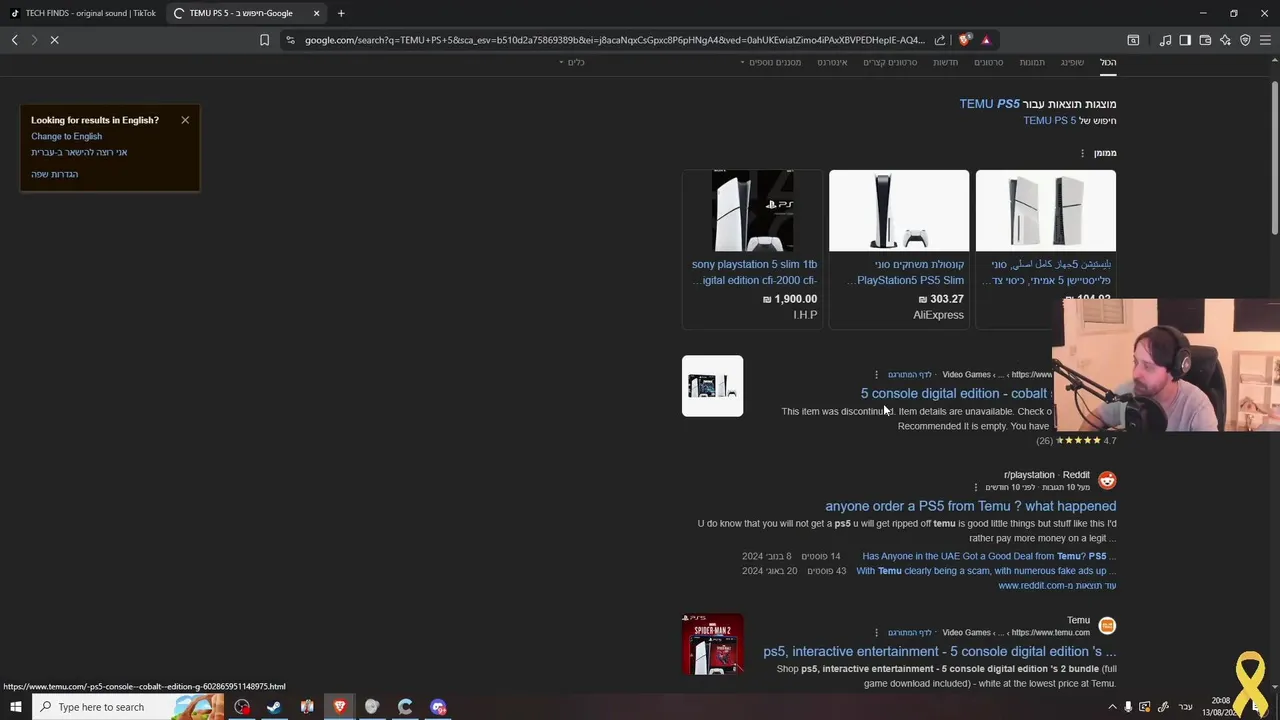Close the TEMU PS 5 Google tab

pos(317,13)
